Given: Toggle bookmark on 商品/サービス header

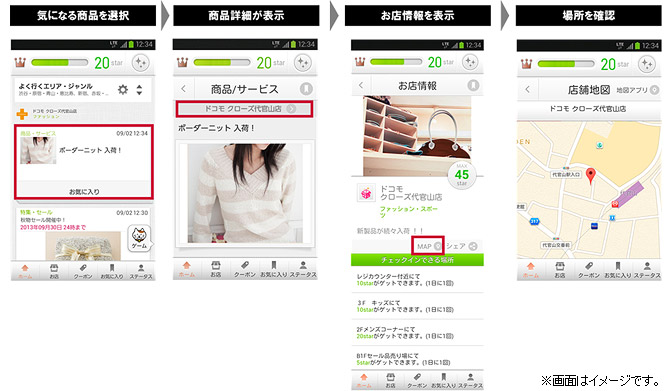Looking at the screenshot, I should coord(306,89).
